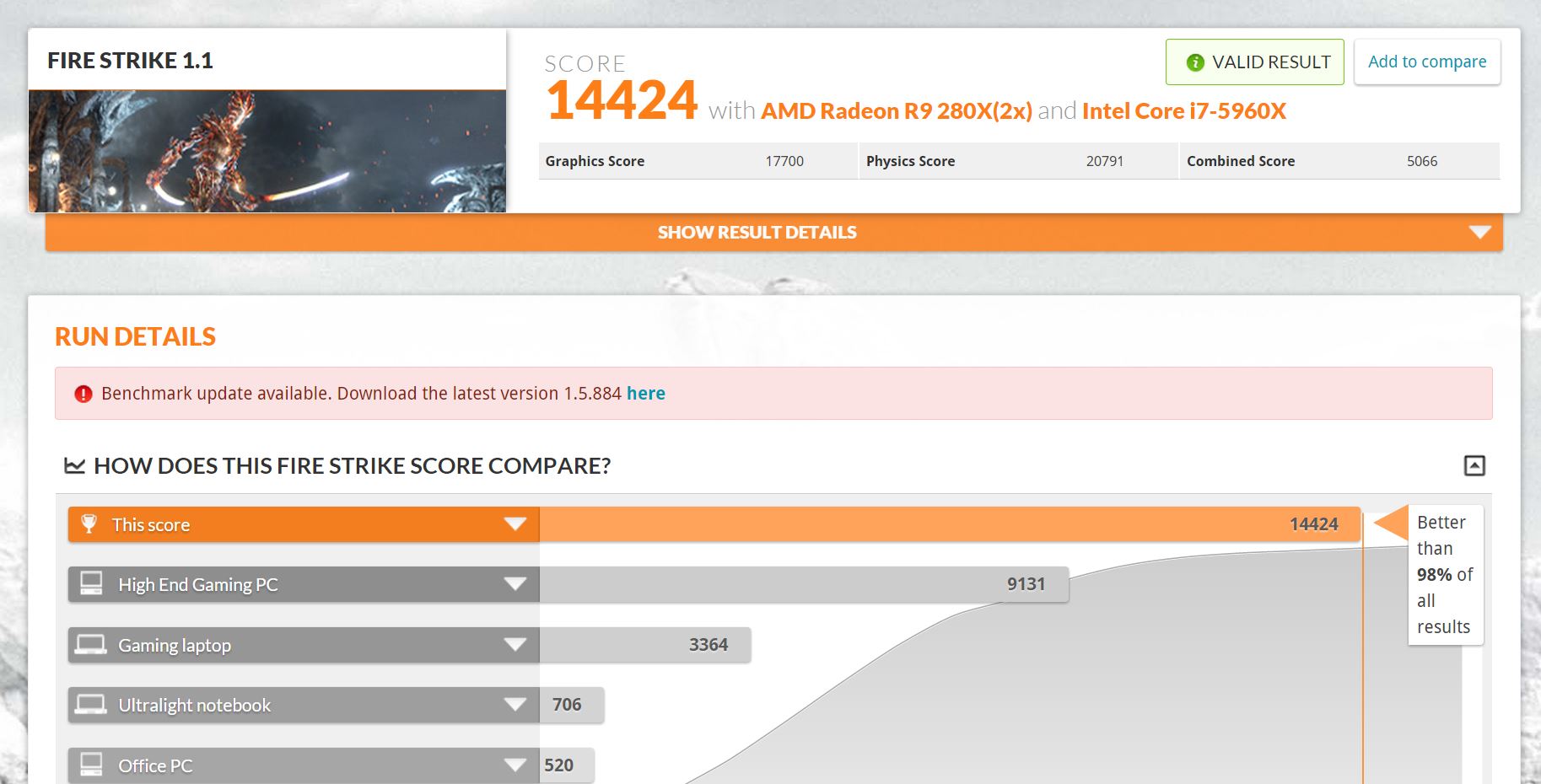Click the Graphics Score label

click(x=595, y=161)
